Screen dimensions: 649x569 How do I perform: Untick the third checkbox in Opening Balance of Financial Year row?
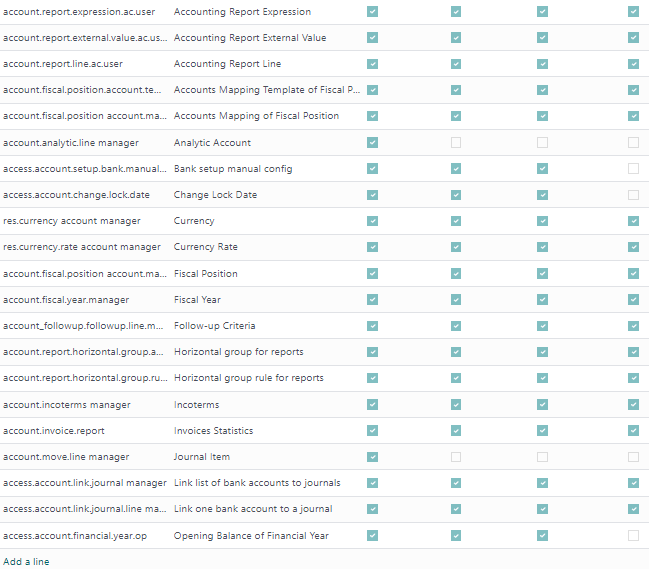[542, 535]
